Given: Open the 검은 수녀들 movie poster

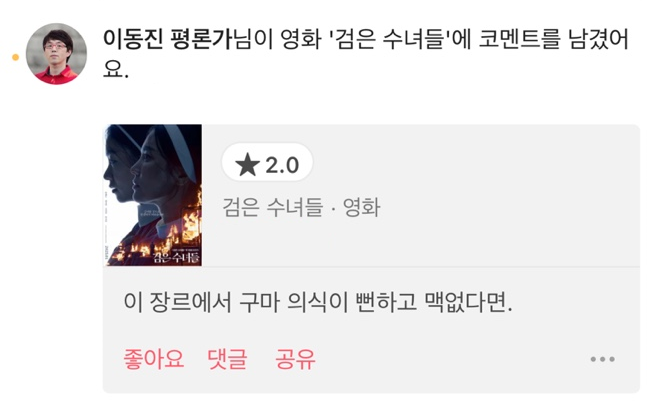Looking at the screenshot, I should click(x=152, y=195).
